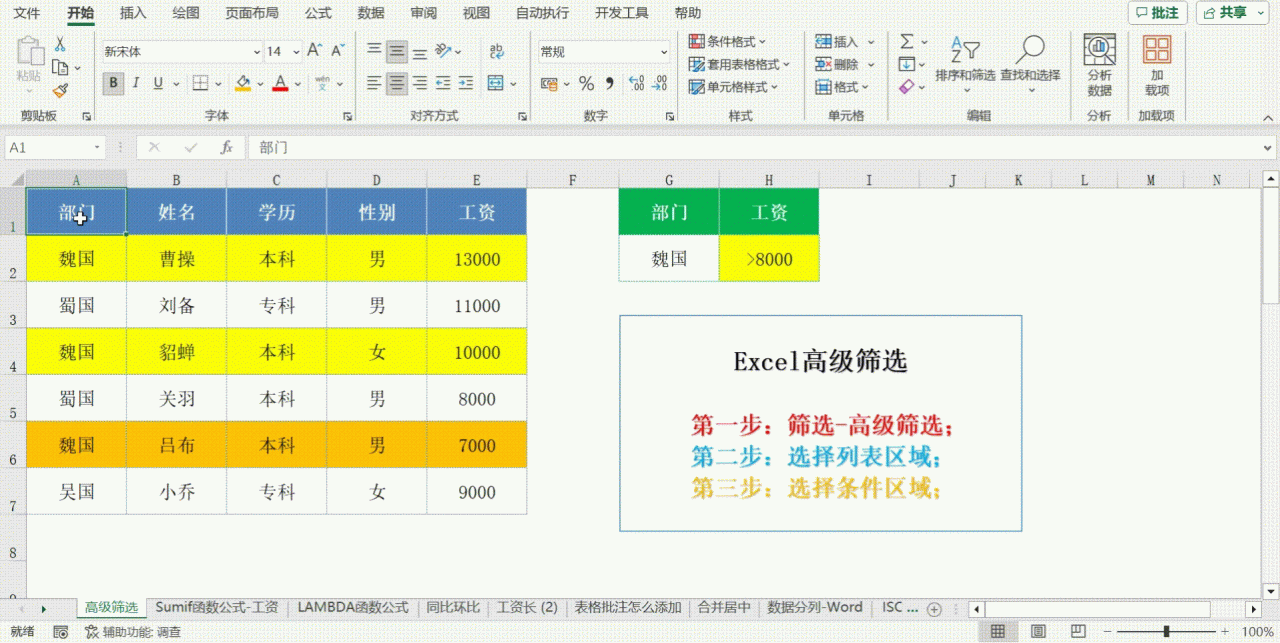Click fill color yellow paint bucket

click(x=243, y=83)
